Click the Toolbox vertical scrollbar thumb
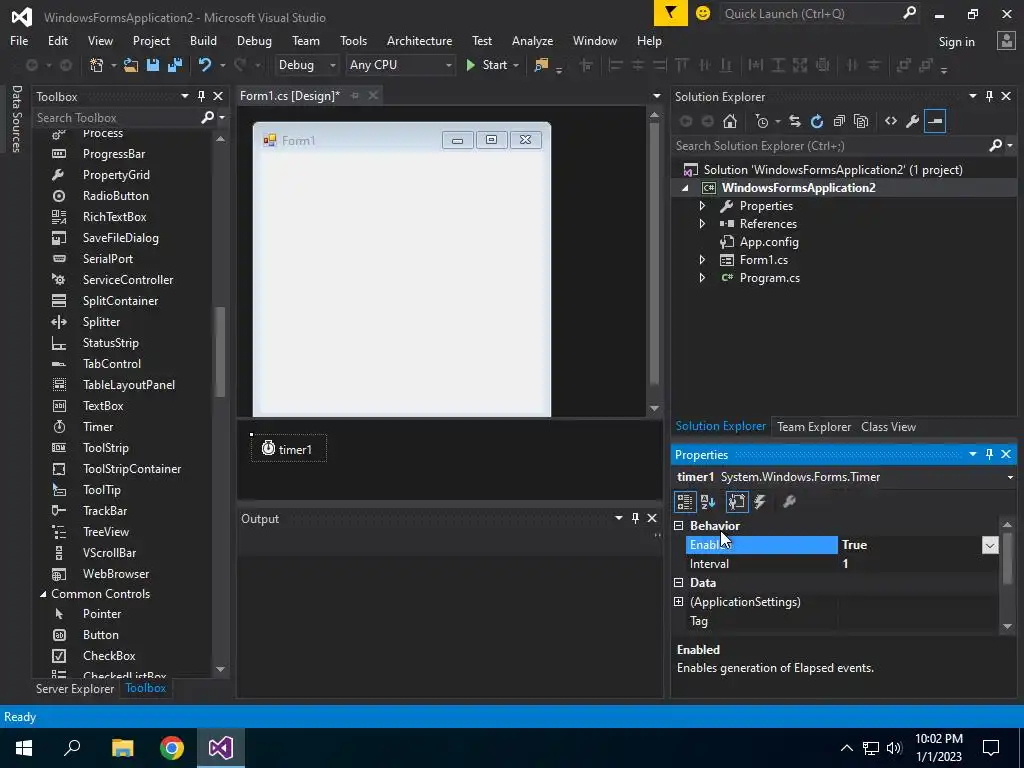 pos(220,352)
